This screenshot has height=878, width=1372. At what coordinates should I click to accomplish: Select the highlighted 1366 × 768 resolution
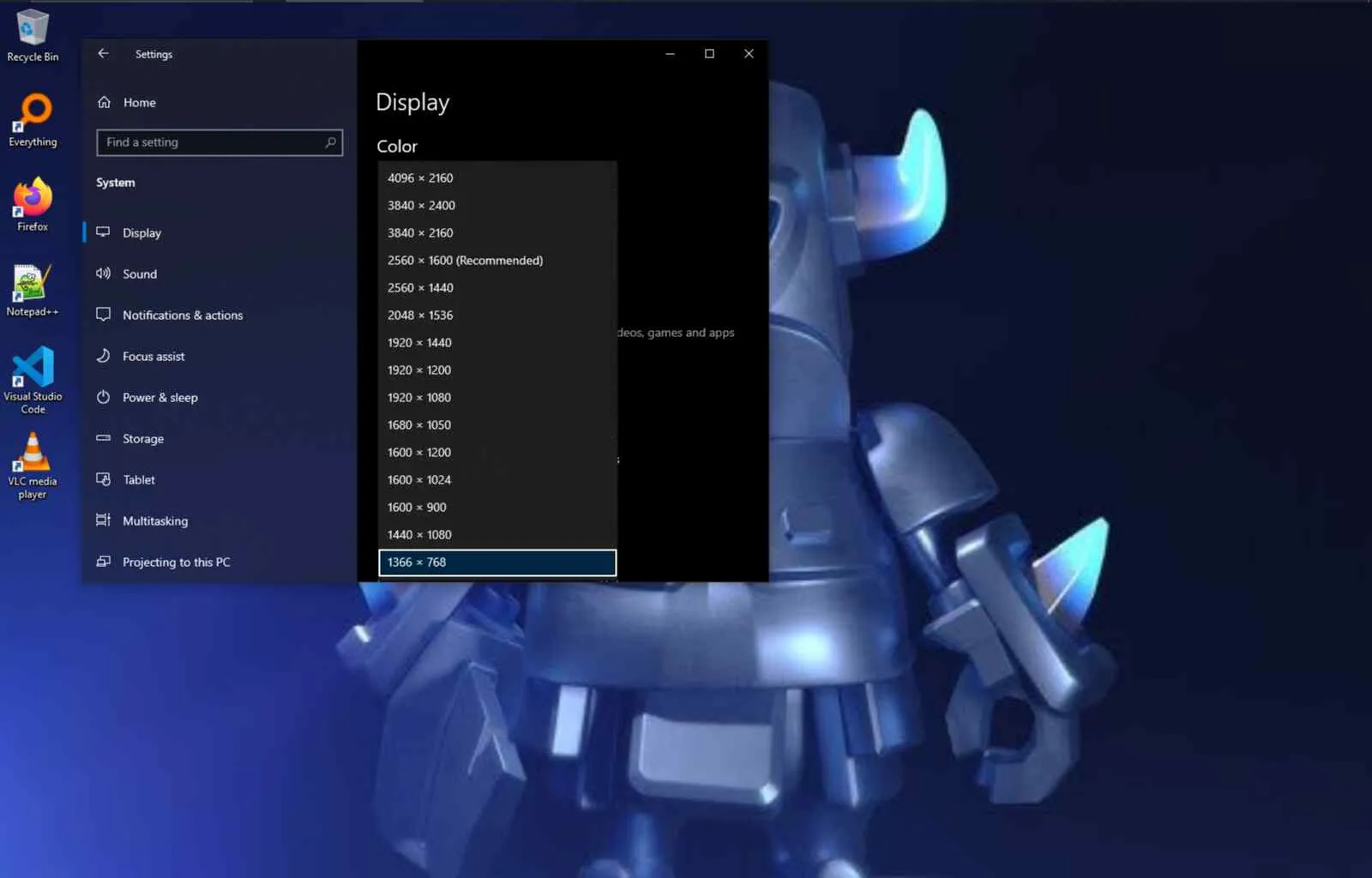[497, 562]
